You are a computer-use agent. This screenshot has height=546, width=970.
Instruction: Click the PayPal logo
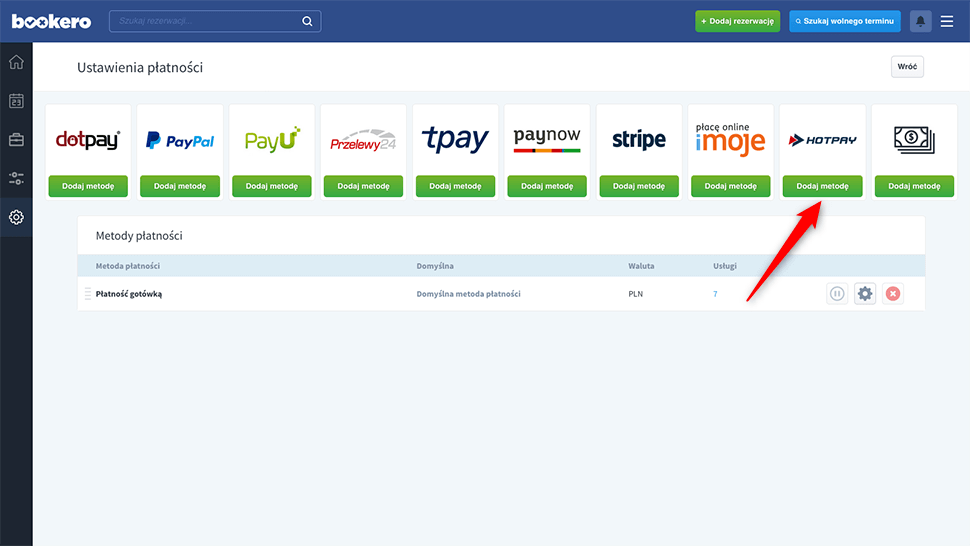tap(180, 141)
